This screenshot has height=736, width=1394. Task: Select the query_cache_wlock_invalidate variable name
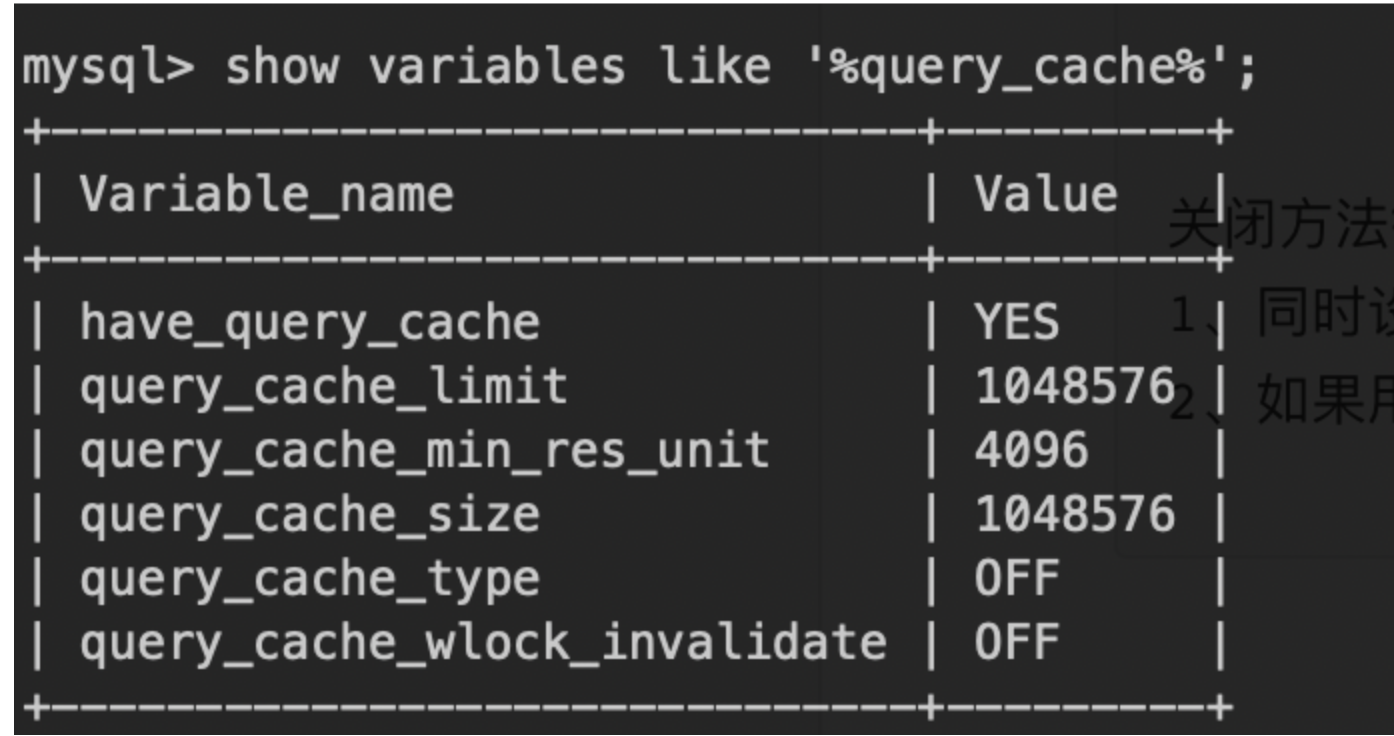(483, 643)
